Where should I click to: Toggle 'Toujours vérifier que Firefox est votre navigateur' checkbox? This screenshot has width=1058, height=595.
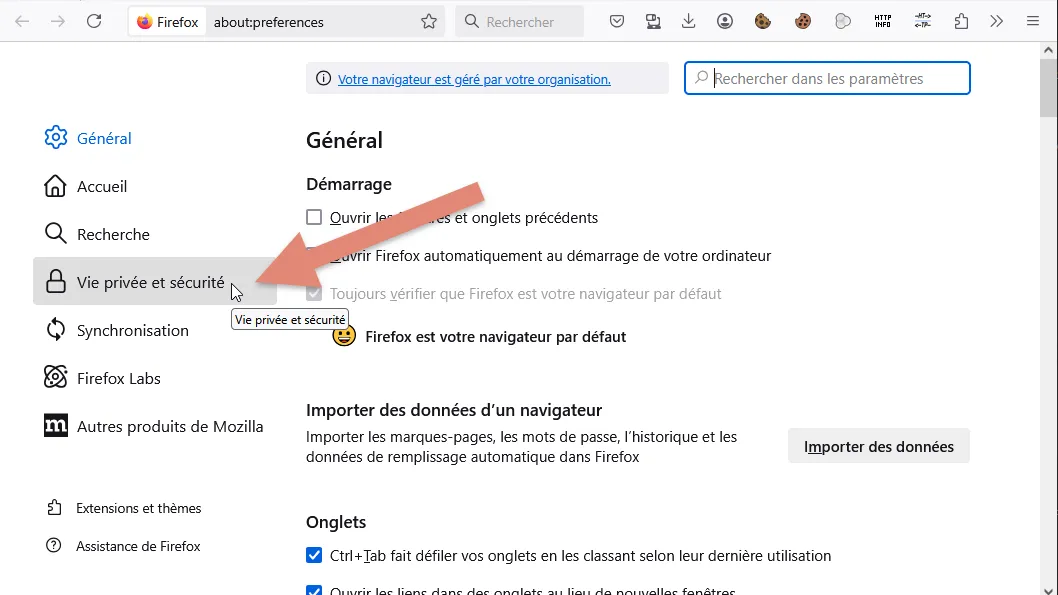tap(314, 293)
